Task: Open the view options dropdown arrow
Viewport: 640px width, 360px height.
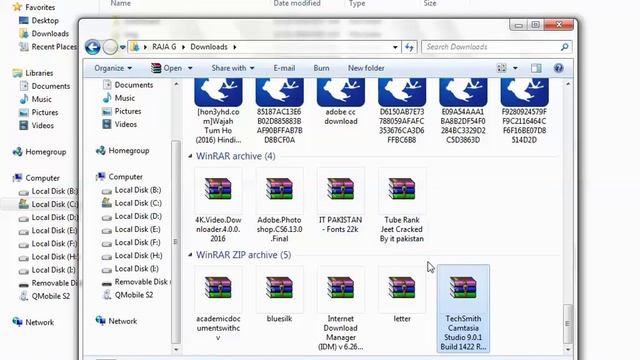Action: (515, 68)
